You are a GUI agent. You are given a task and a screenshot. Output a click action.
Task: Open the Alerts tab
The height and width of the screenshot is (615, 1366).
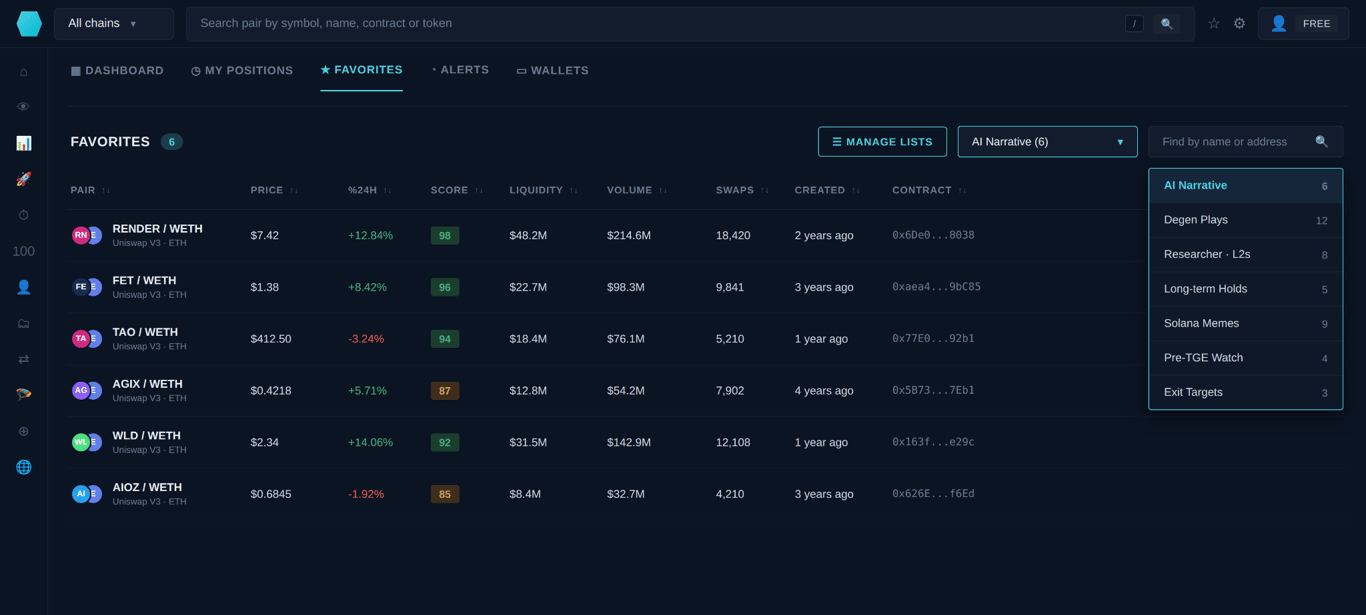[x=461, y=70]
